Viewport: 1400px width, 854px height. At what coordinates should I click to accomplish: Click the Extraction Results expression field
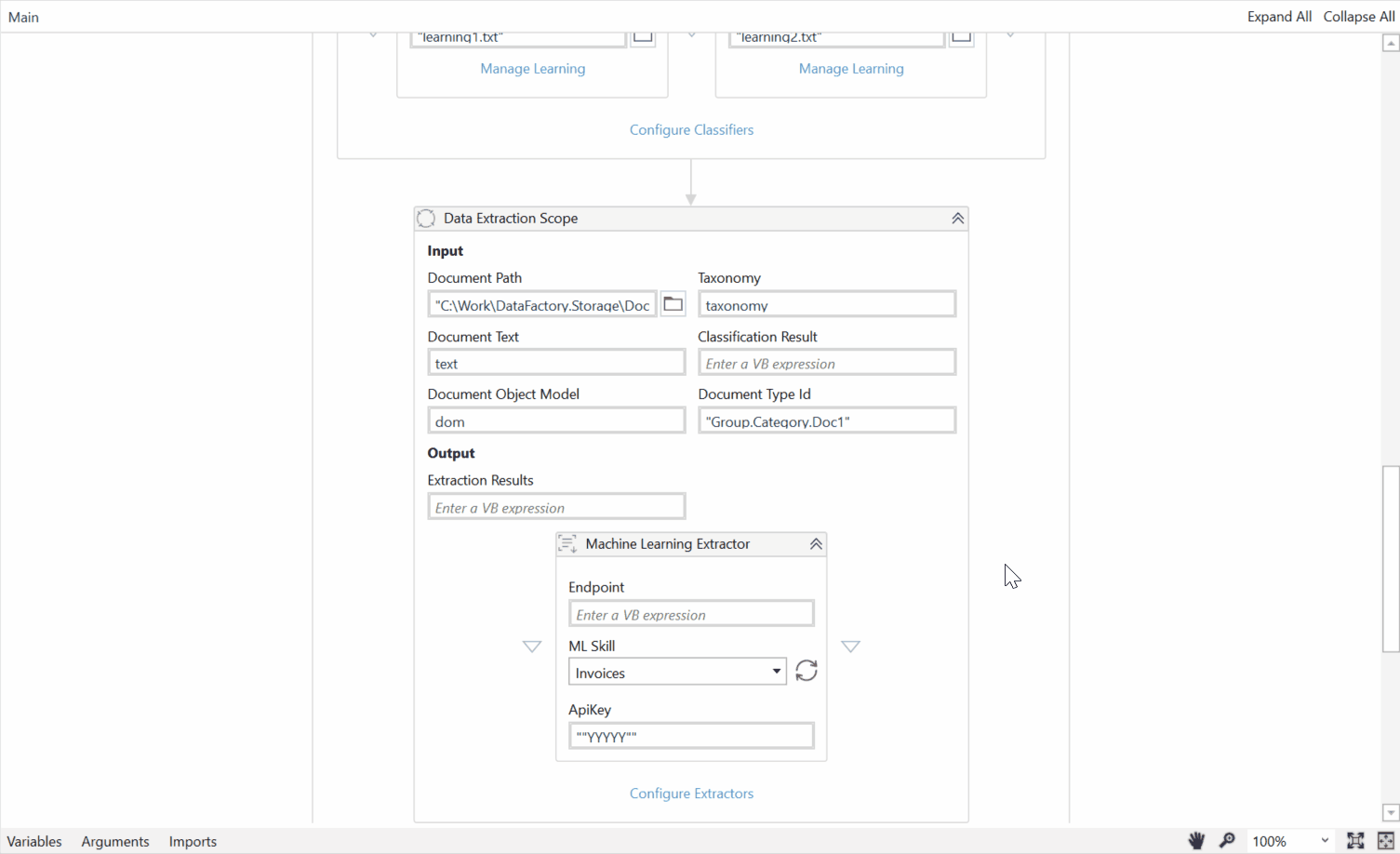click(x=555, y=506)
